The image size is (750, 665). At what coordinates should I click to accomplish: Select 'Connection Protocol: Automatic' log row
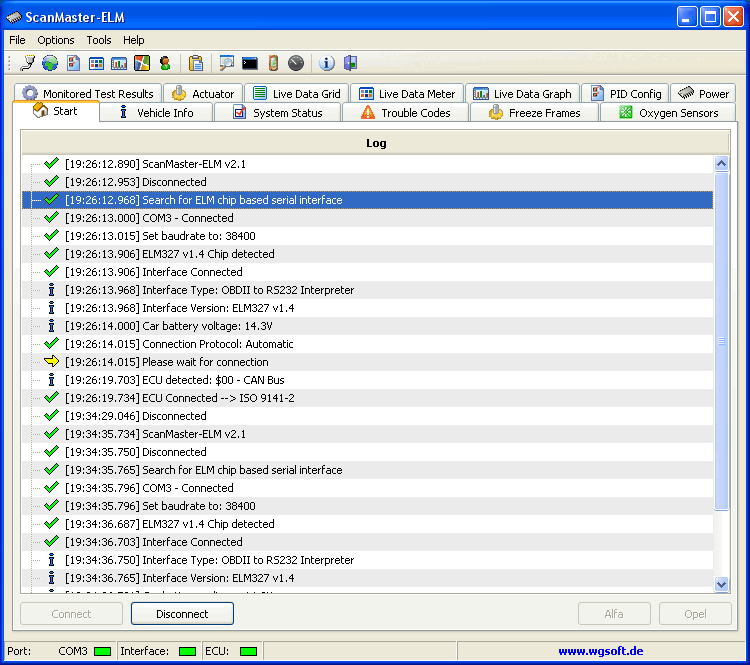click(x=367, y=344)
